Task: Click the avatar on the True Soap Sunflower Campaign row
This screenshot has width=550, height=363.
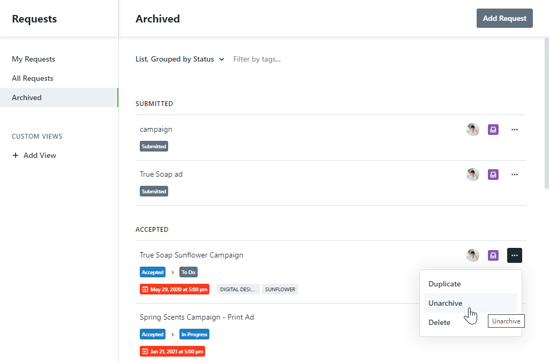Action: click(x=472, y=255)
